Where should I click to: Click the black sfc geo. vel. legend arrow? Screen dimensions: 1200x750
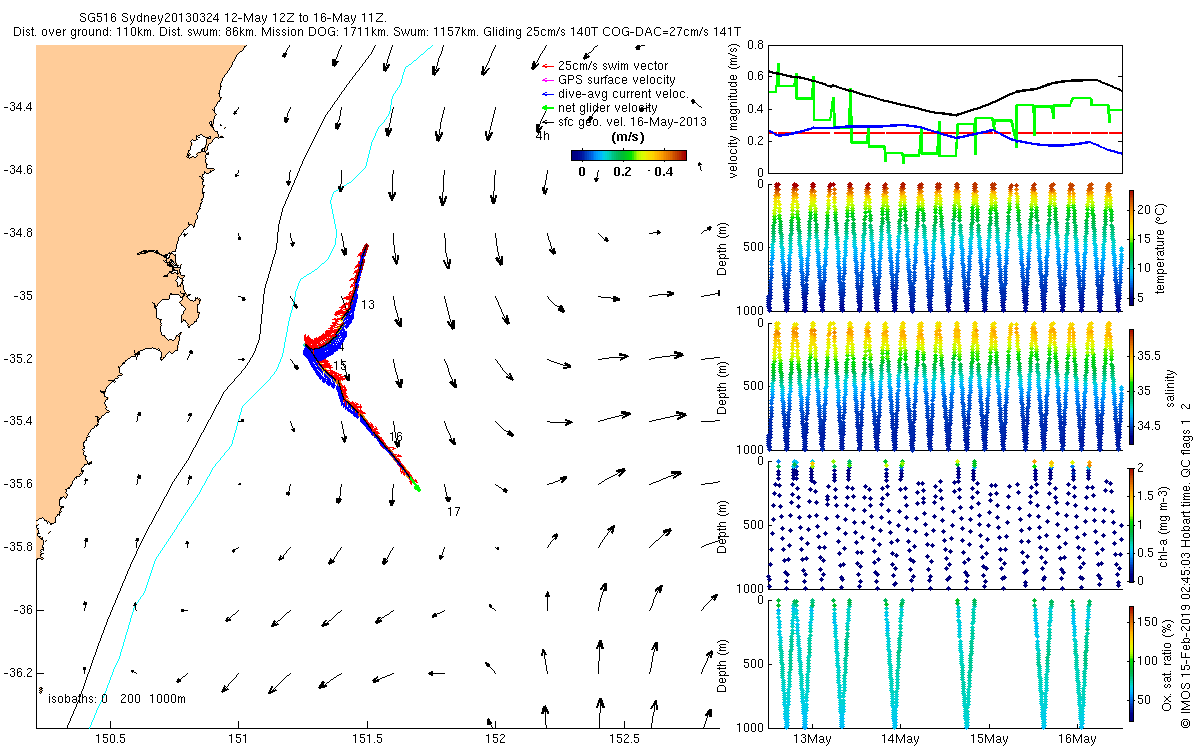pos(547,121)
